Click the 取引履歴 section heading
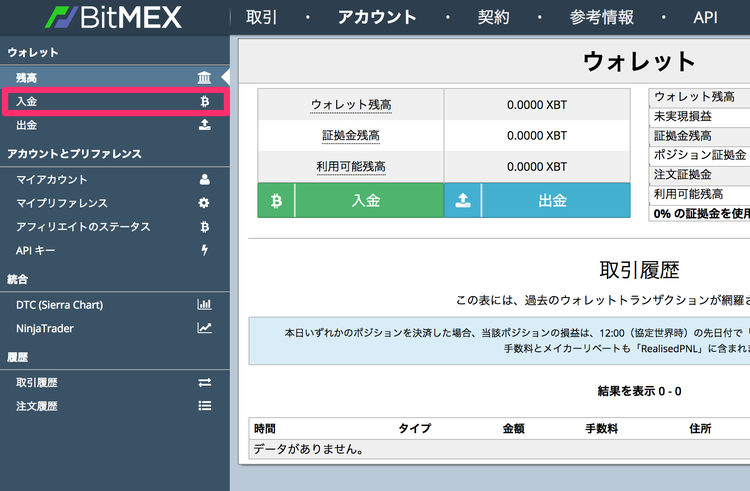Image resolution: width=750 pixels, height=491 pixels. [x=639, y=270]
